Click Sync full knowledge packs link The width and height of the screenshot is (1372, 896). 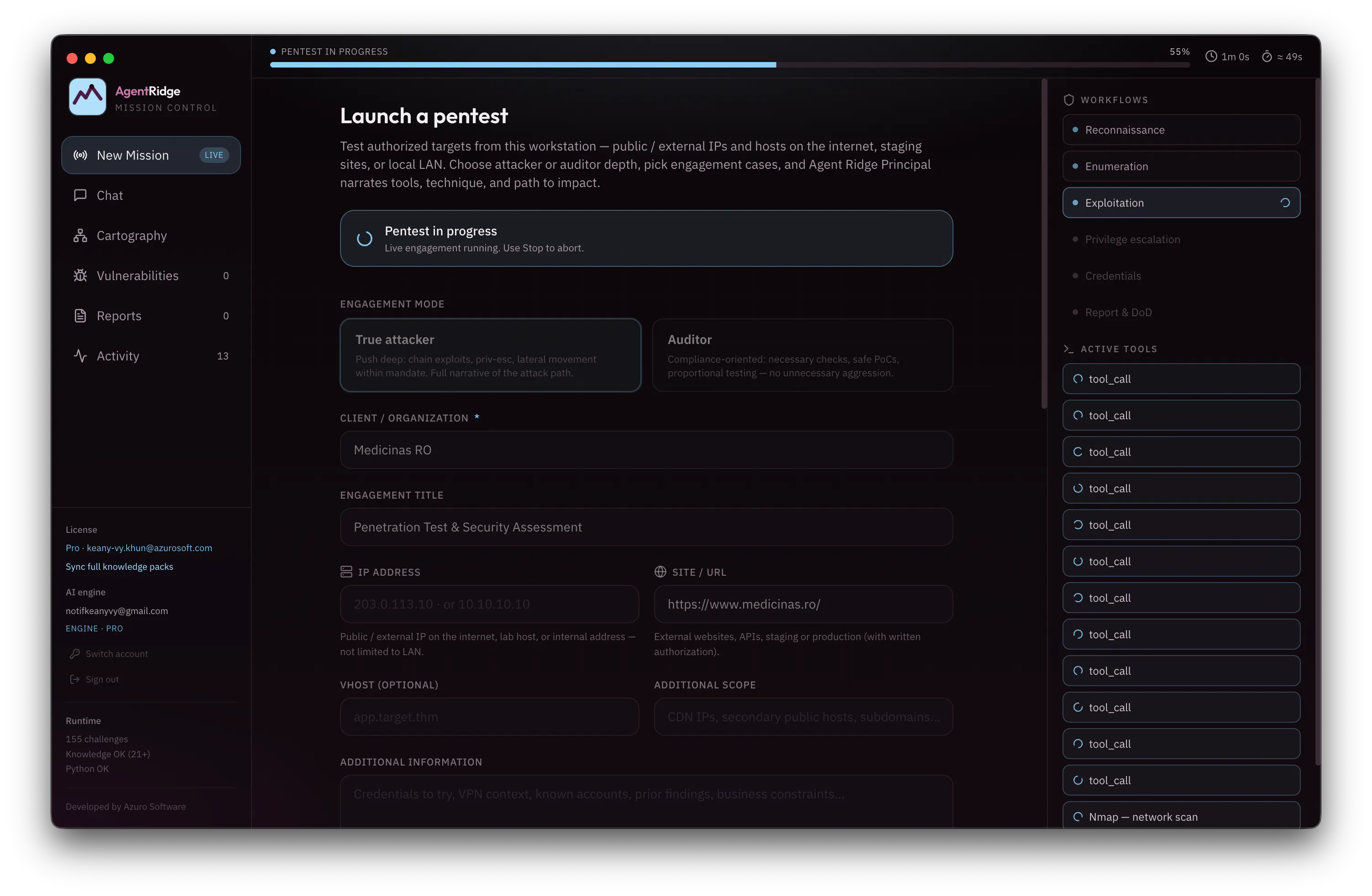[x=119, y=567]
